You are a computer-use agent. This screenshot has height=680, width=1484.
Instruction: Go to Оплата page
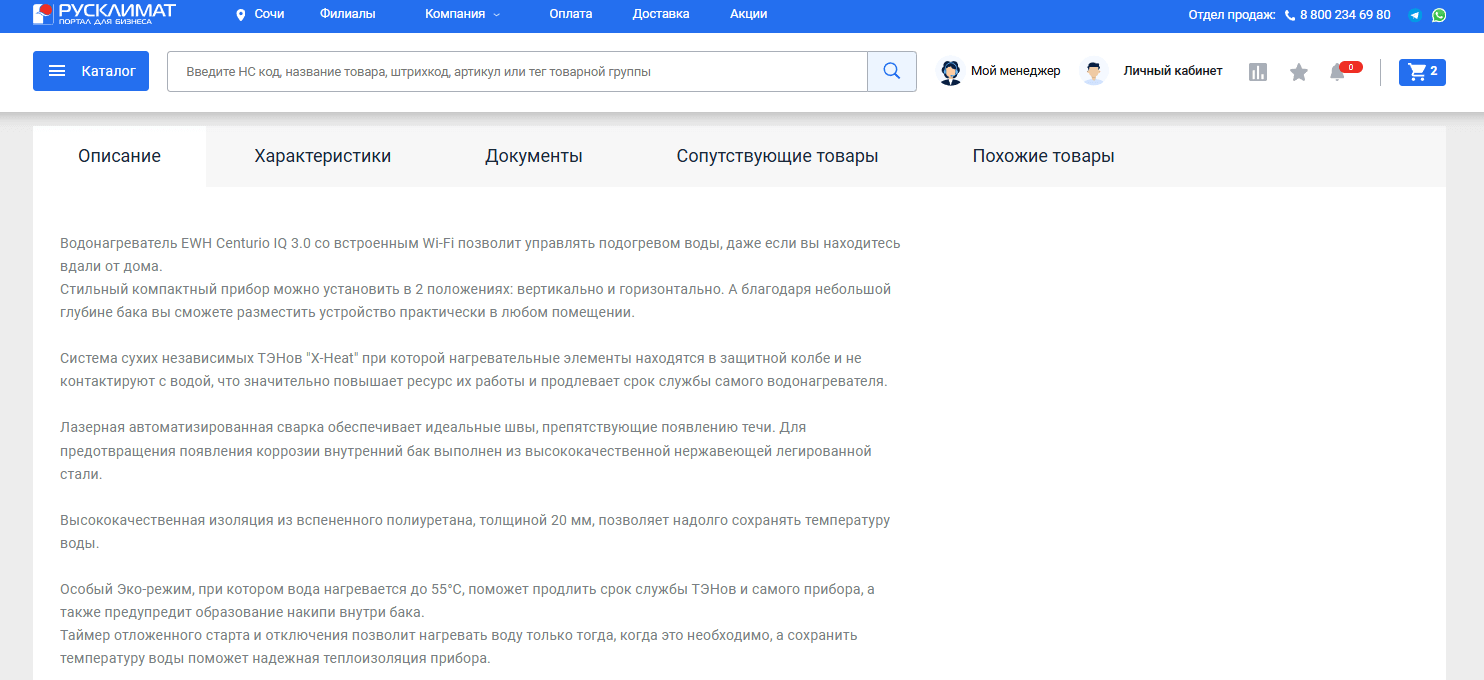point(571,15)
